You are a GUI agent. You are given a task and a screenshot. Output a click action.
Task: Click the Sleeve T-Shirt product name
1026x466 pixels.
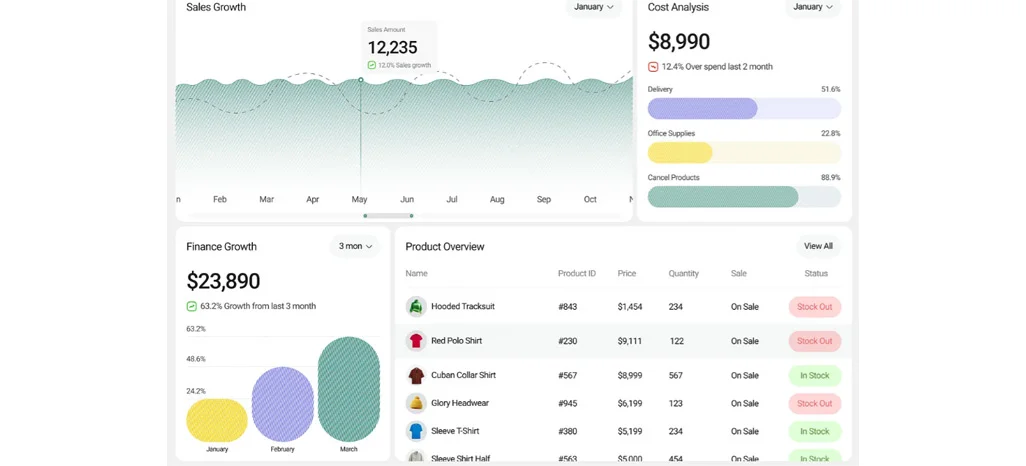455,431
